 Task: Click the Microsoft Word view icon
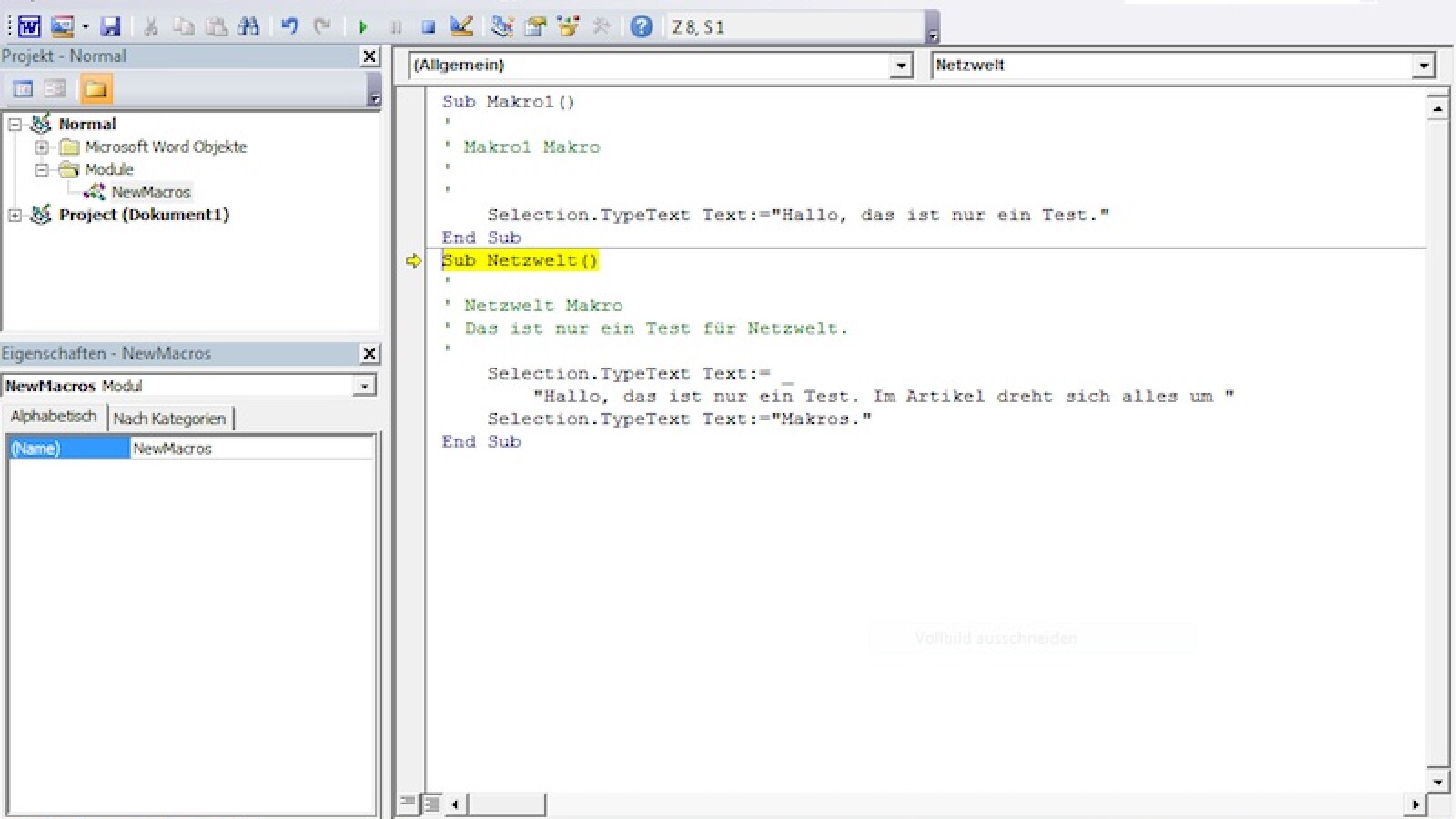coord(29,26)
